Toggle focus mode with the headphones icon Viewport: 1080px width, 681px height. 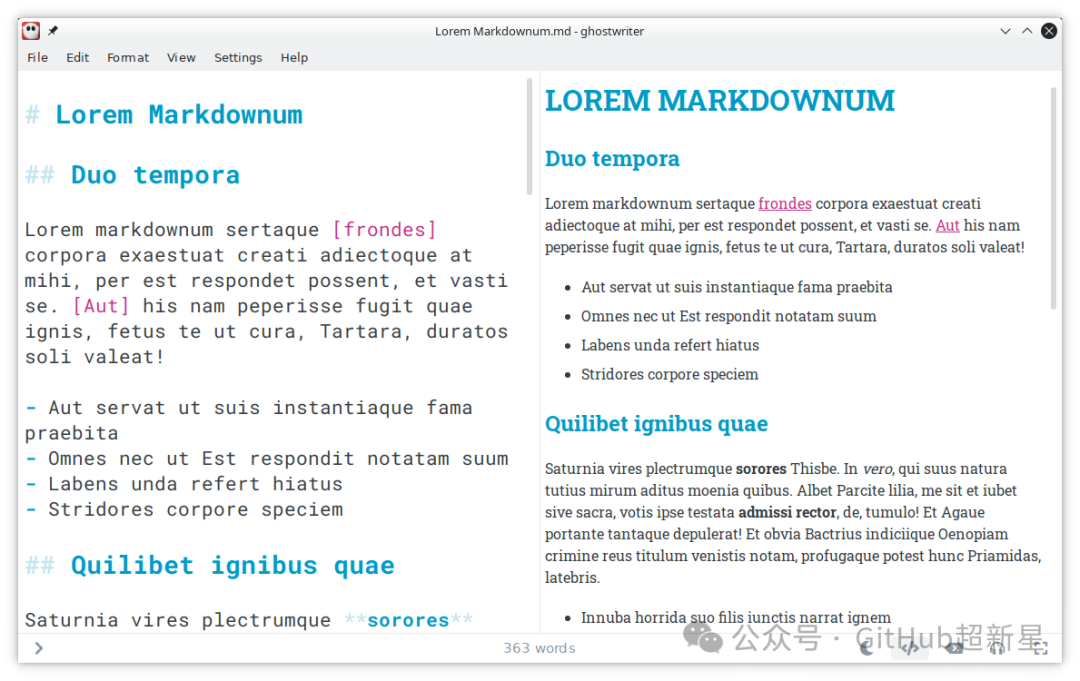[996, 648]
